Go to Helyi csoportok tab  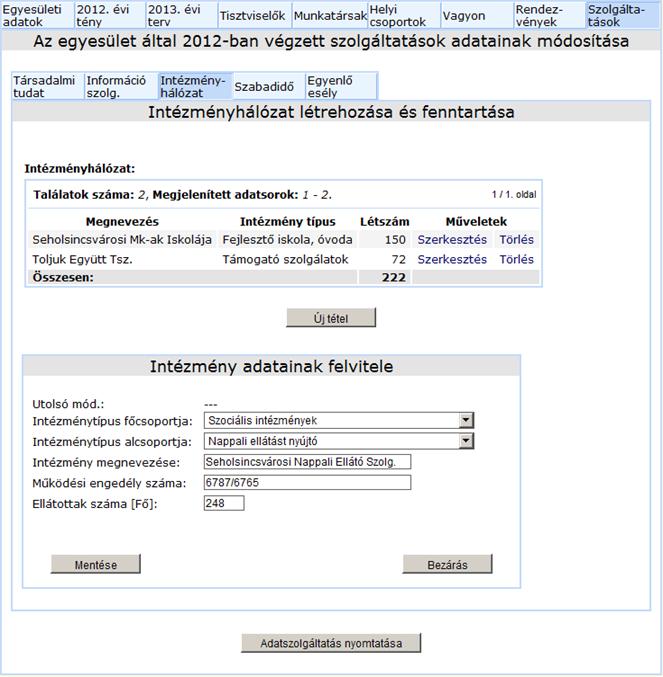[x=404, y=16]
